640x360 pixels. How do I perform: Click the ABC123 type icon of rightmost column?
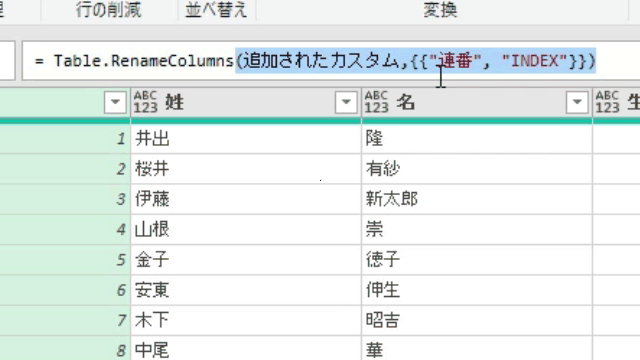click(607, 102)
